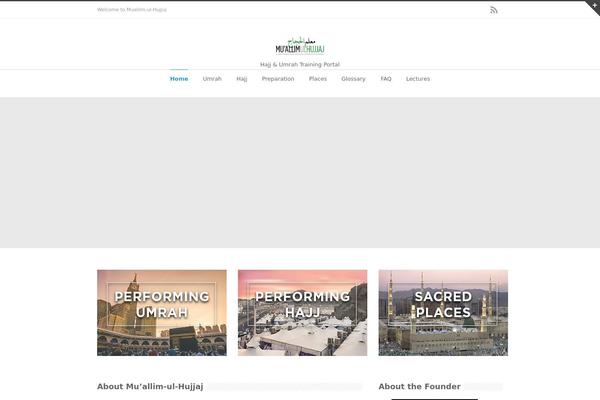Open the Sacred Places image card
This screenshot has height=400, width=600.
click(443, 313)
